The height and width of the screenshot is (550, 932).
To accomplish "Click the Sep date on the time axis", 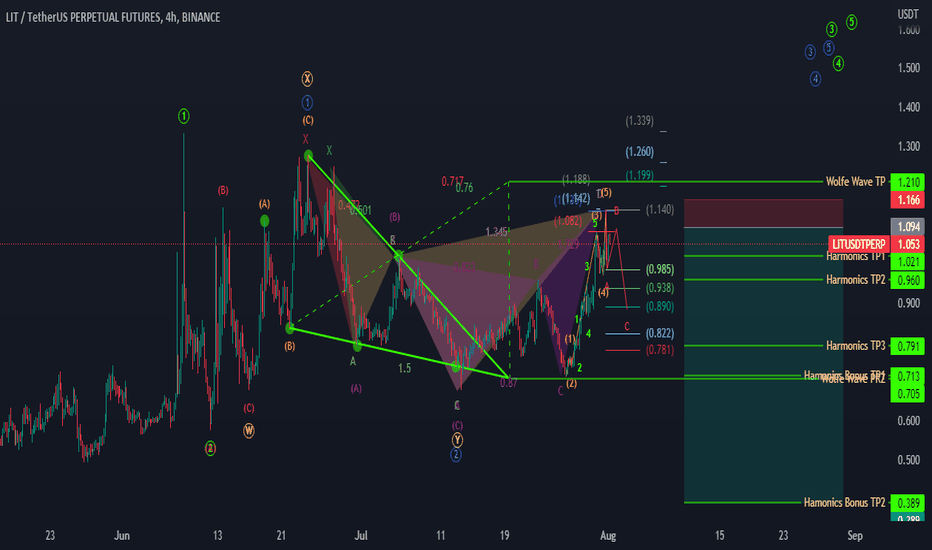I will click(x=855, y=536).
